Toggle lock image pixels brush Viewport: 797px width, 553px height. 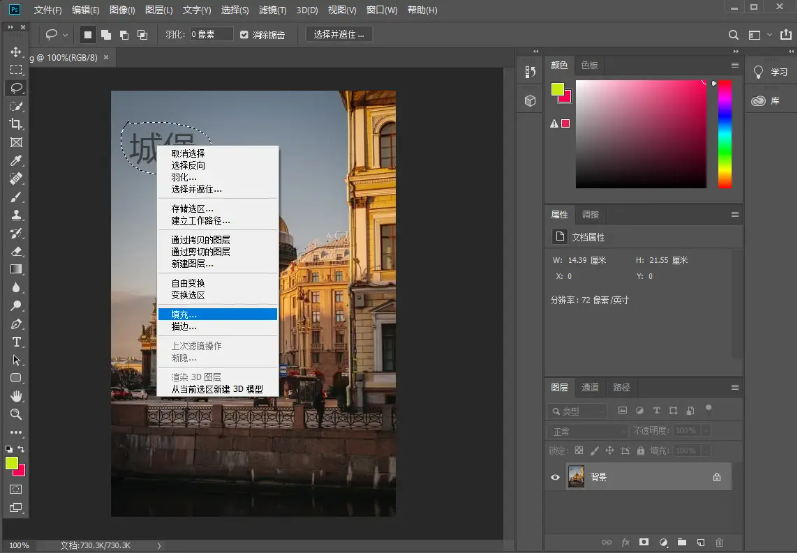click(x=594, y=450)
